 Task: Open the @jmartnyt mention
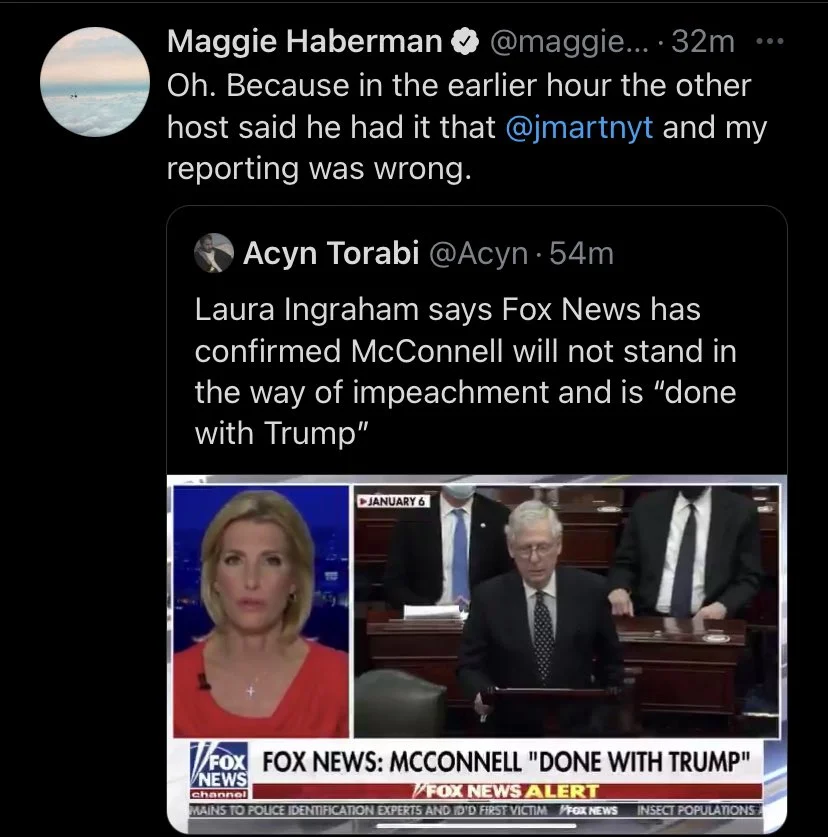580,127
